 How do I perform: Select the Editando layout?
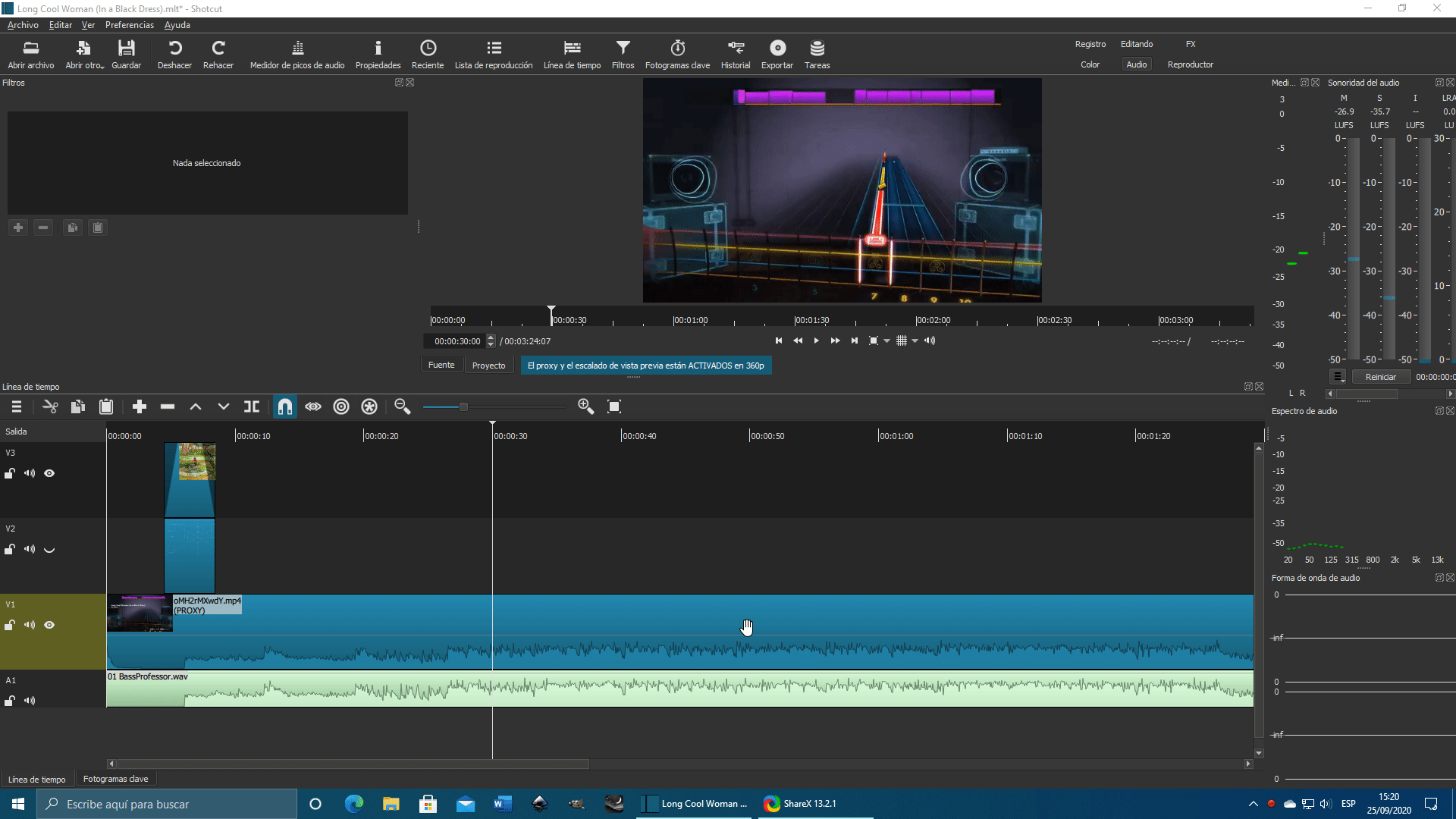point(1137,44)
